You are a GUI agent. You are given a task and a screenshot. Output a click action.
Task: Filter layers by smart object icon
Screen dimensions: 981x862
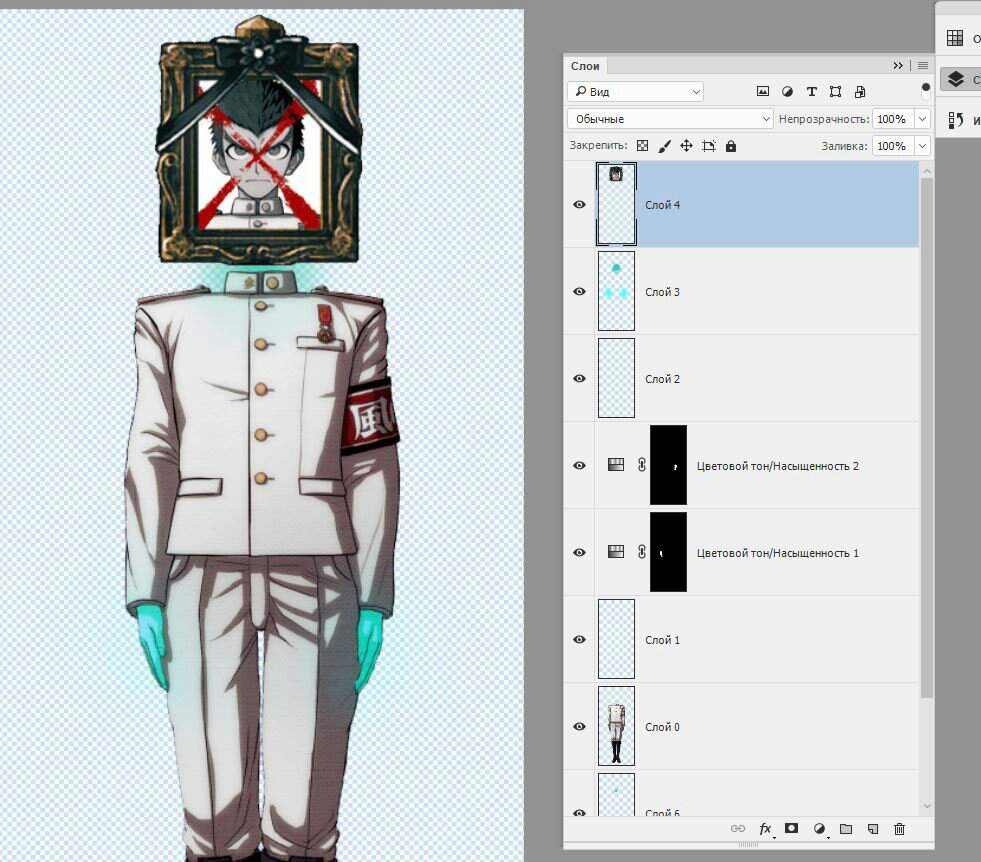[860, 91]
